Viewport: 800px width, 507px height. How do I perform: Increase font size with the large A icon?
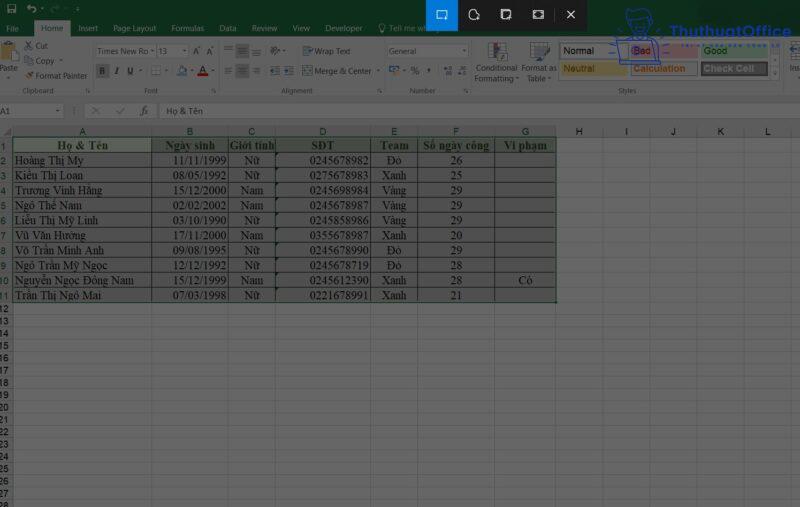[196, 51]
